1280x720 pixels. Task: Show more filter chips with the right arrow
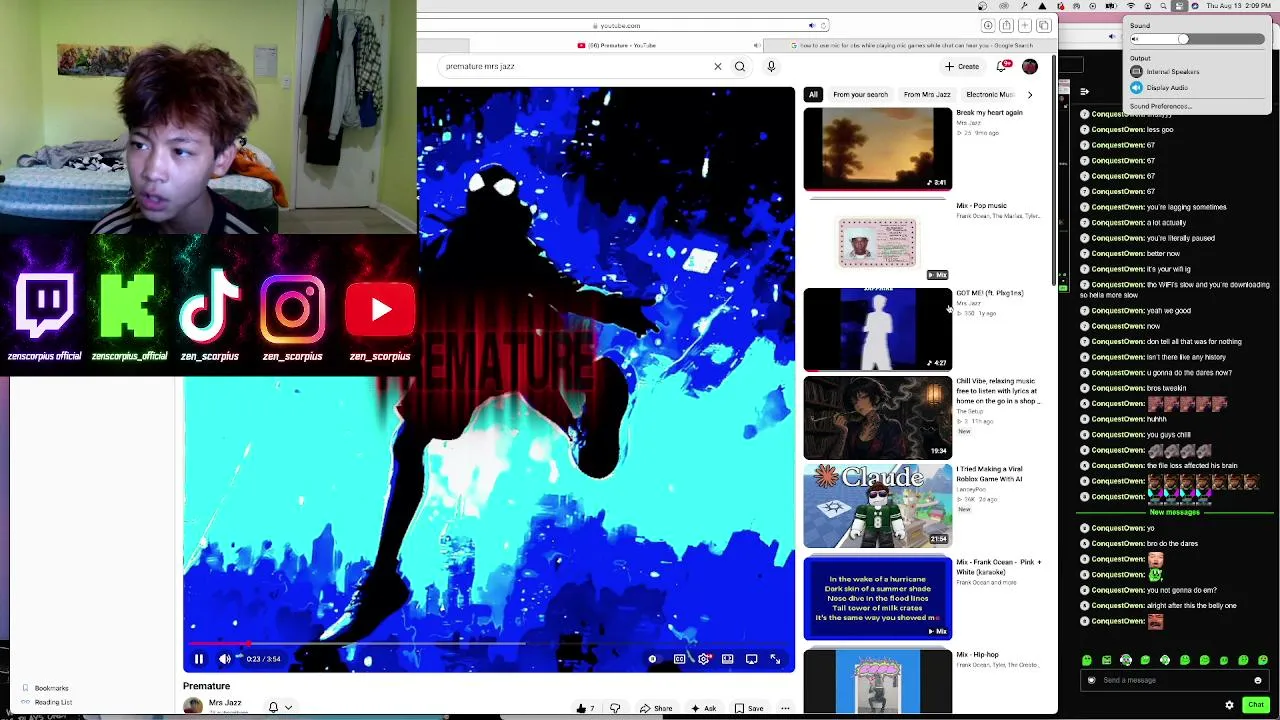pos(1030,94)
